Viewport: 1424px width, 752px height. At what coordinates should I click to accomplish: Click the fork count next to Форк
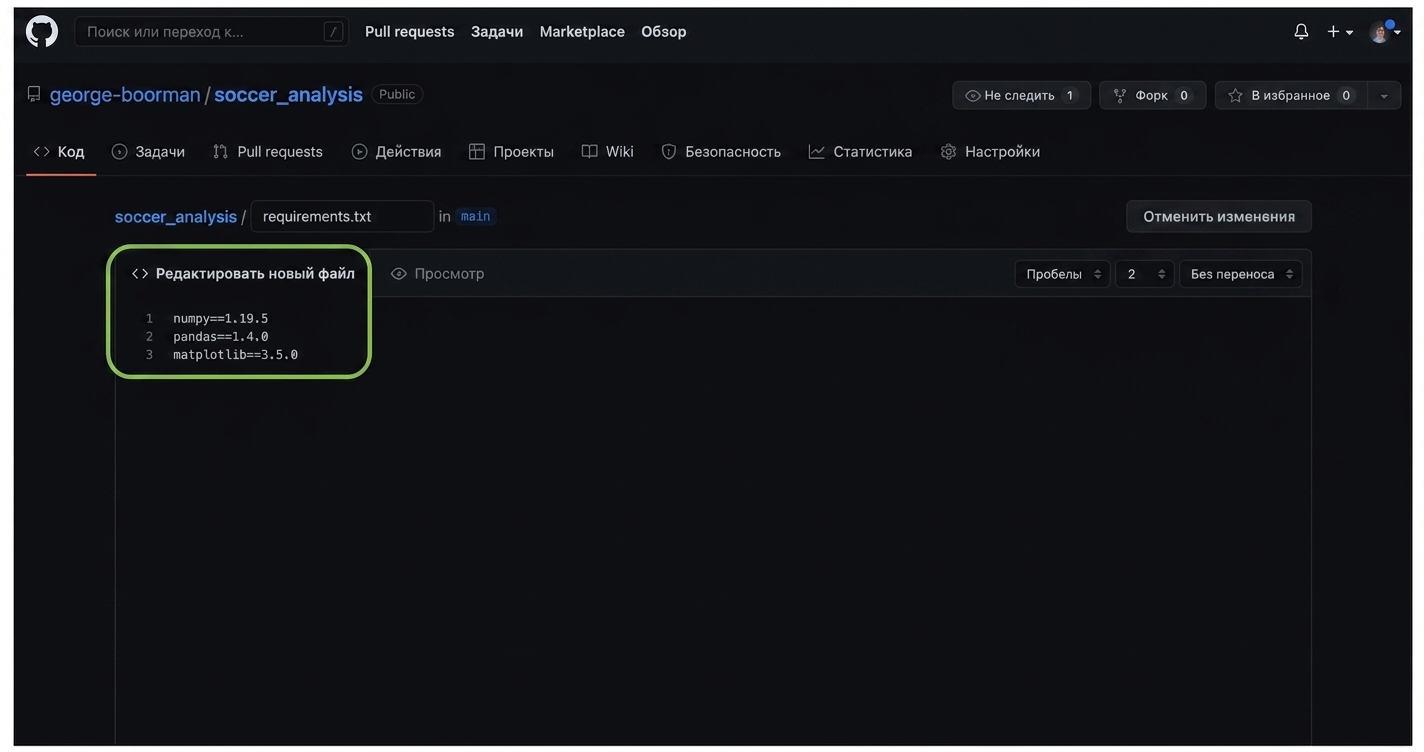click(x=1184, y=96)
